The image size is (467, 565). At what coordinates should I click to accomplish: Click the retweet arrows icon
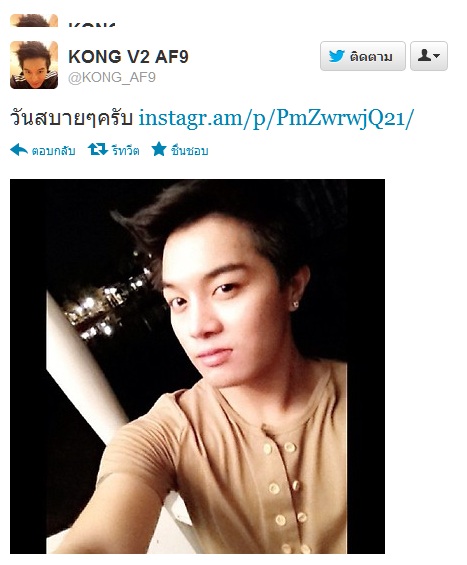click(98, 149)
